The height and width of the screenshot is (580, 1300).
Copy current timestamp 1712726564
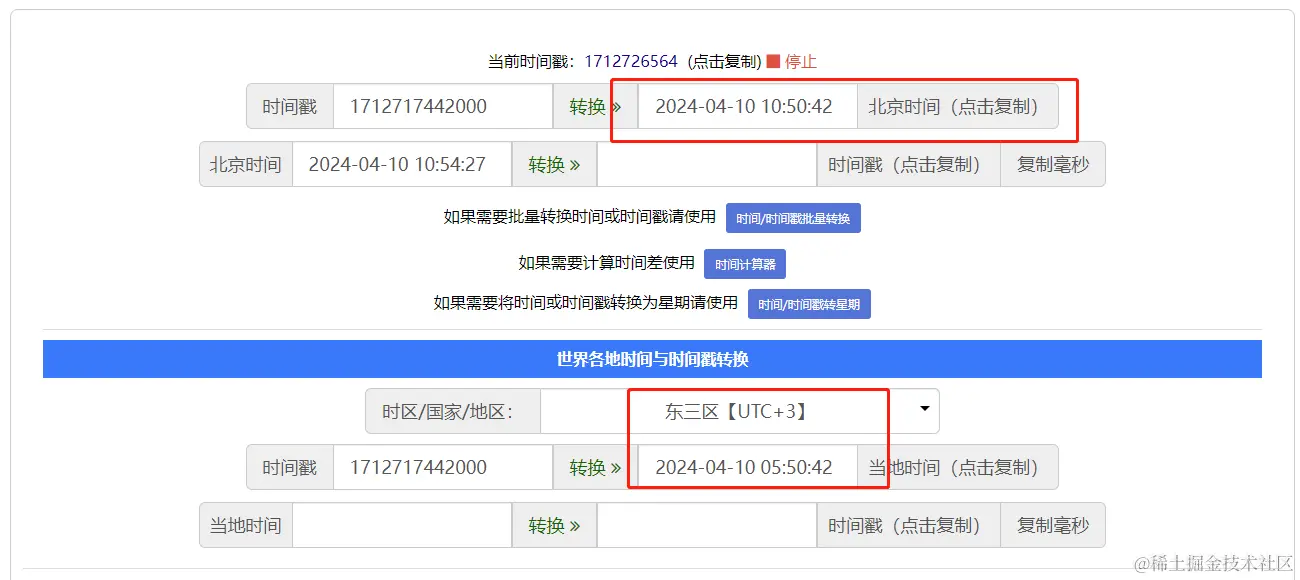(x=631, y=61)
